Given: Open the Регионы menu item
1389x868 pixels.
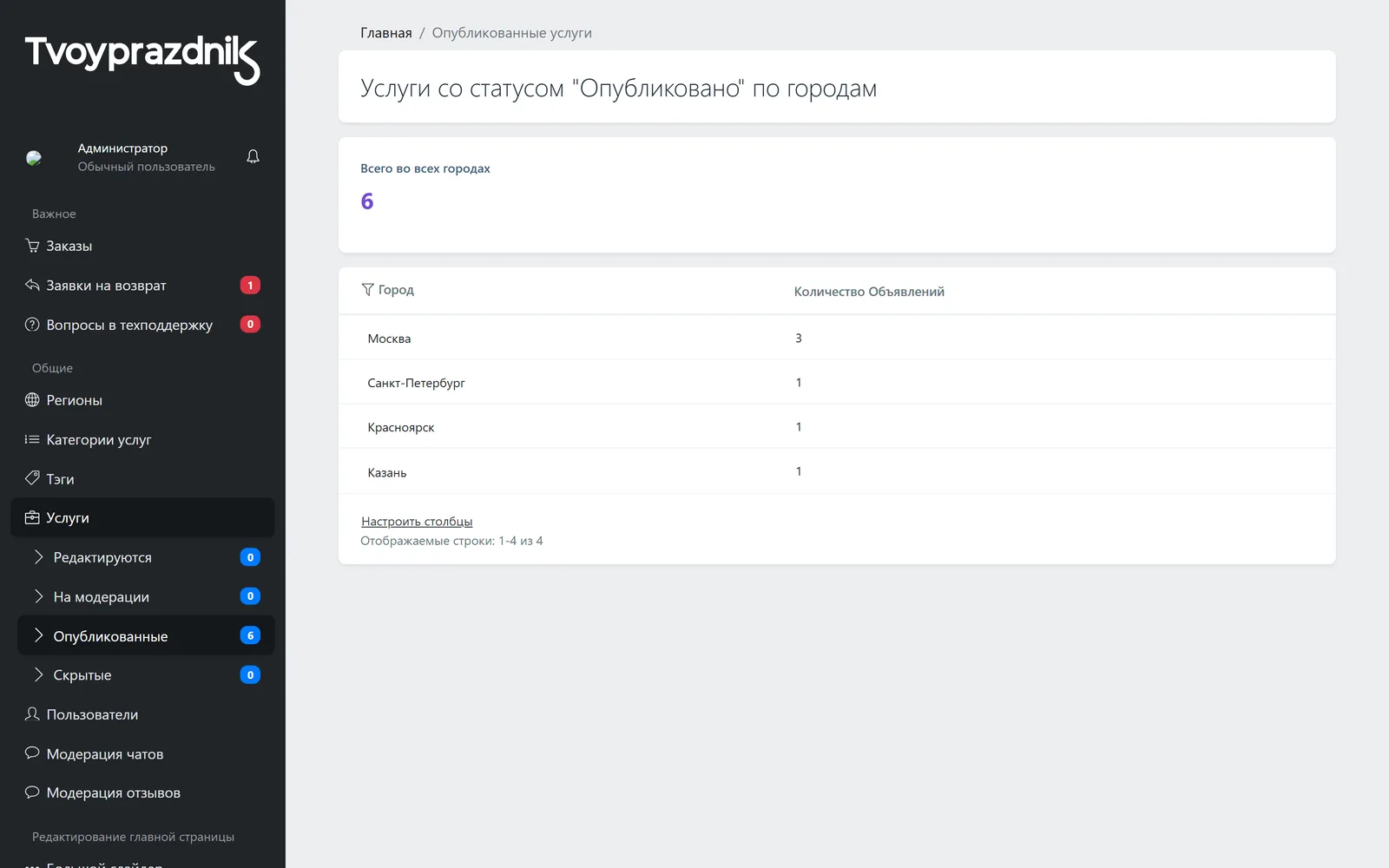Looking at the screenshot, I should [x=142, y=400].
